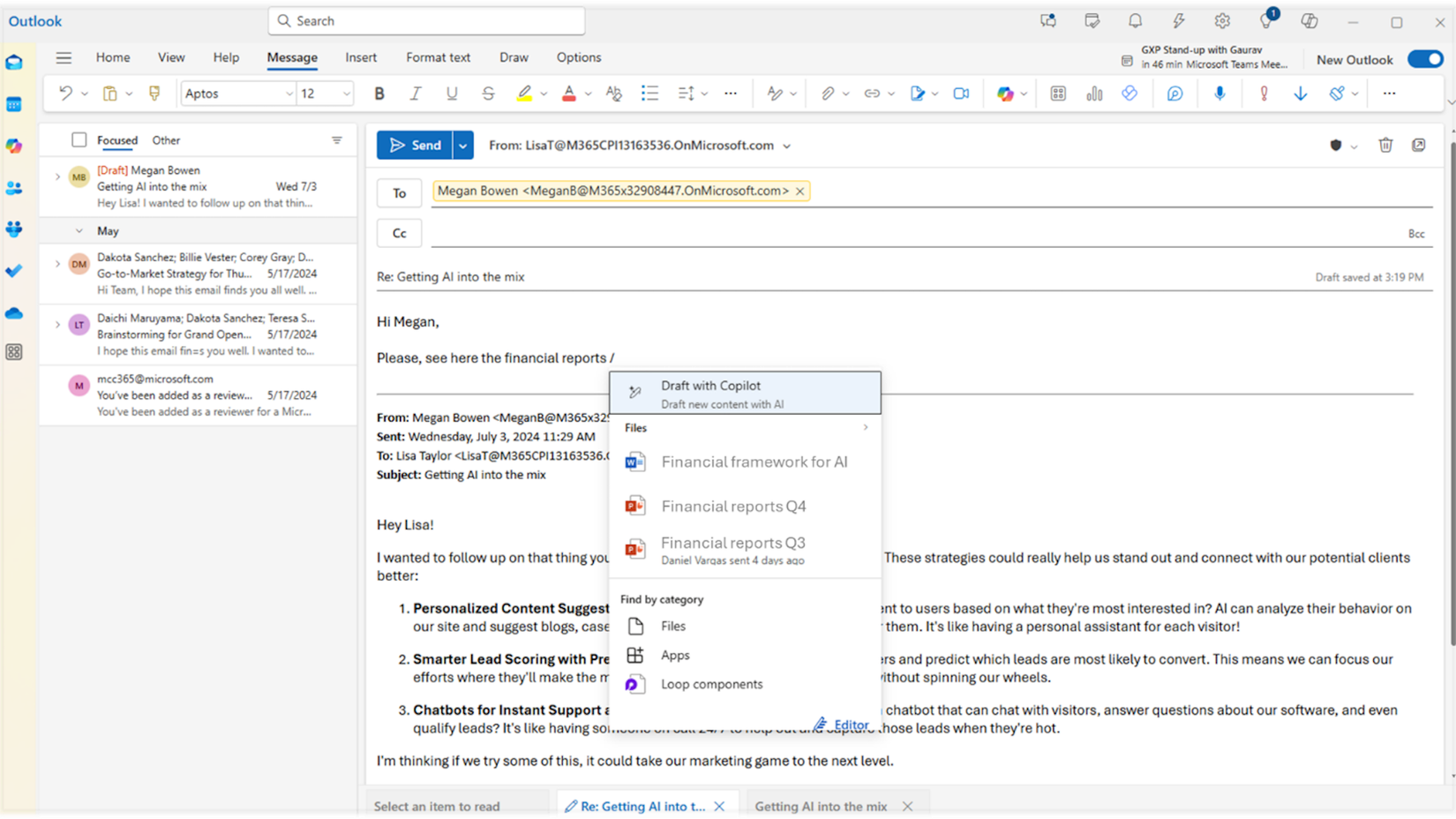
Task: Pop out the message to new window
Action: 1418,146
